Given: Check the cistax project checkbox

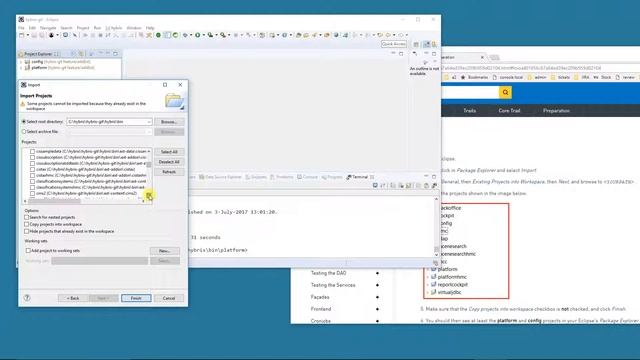Looking at the screenshot, I should 32,169.
